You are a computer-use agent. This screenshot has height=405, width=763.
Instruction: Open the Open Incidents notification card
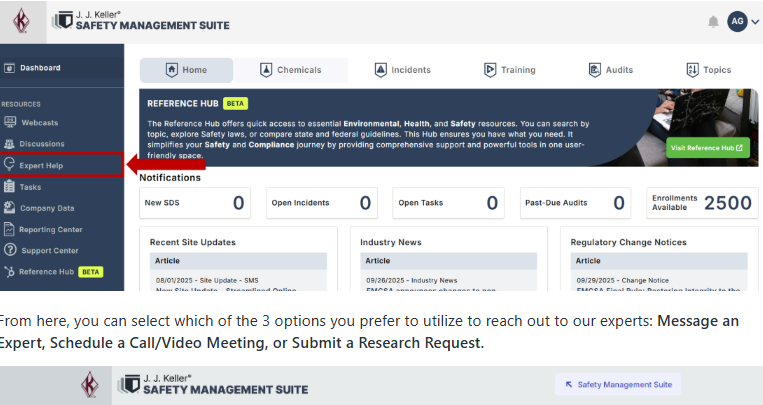click(322, 203)
